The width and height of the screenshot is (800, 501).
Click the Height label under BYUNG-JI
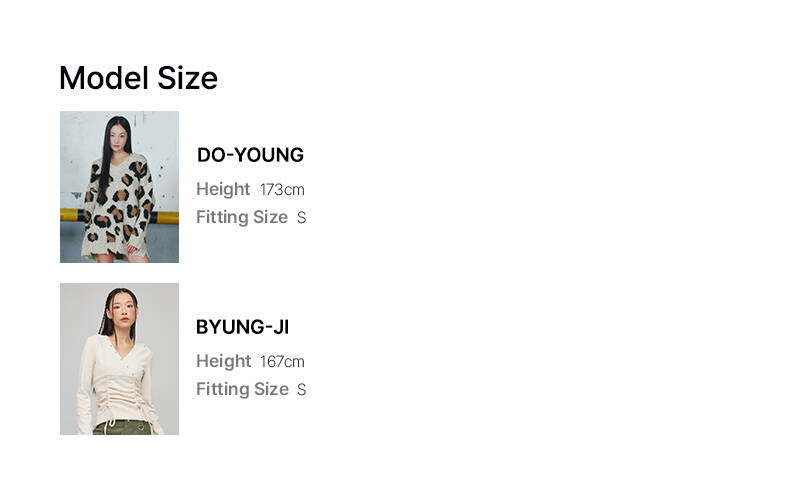click(x=223, y=361)
